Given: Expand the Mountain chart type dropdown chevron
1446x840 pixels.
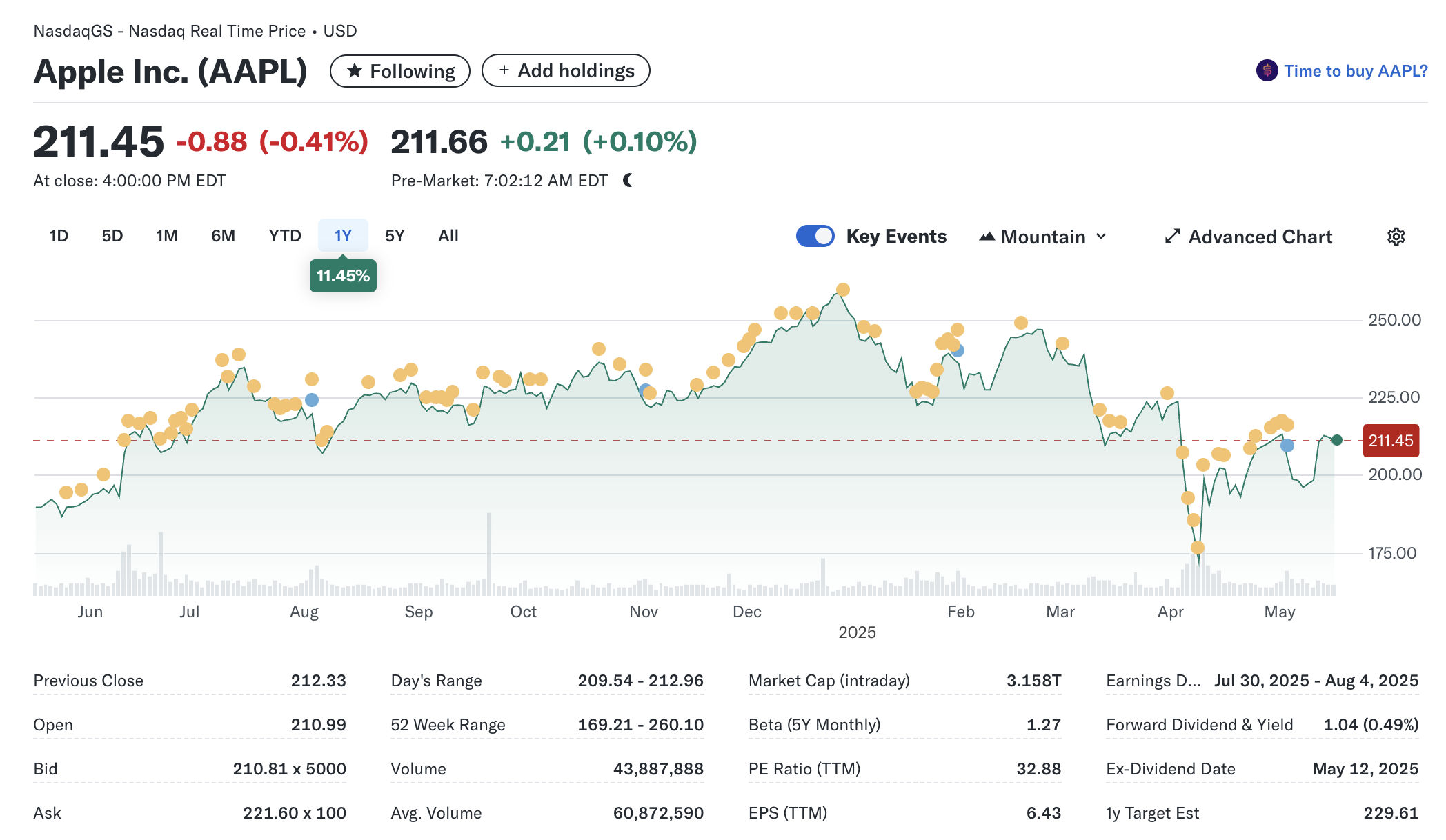Looking at the screenshot, I should pos(1102,237).
